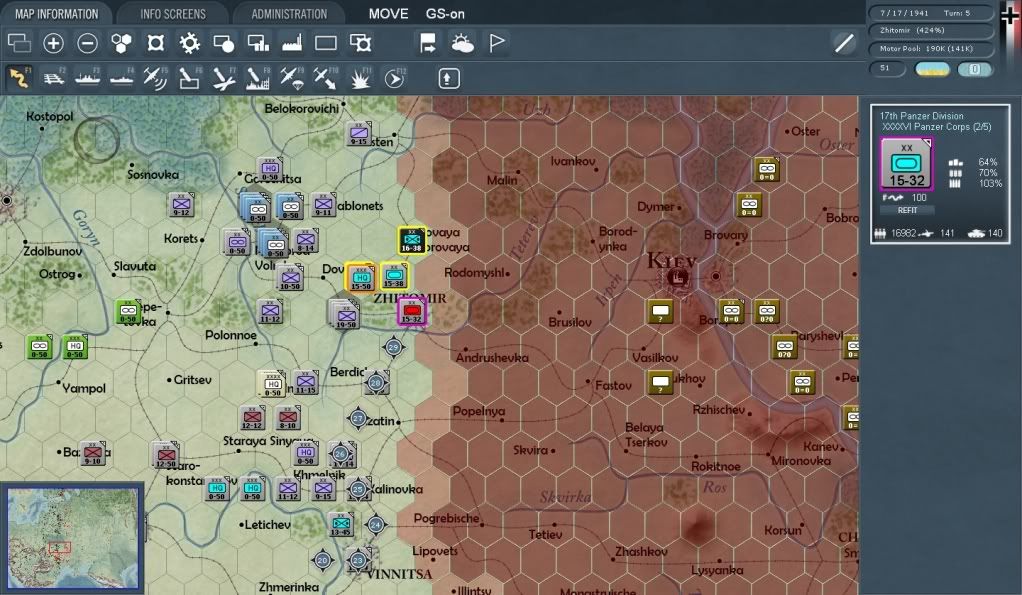This screenshot has height=595, width=1022.
Task: Select the red 15-32 unit near Zhitomir
Action: pos(411,312)
